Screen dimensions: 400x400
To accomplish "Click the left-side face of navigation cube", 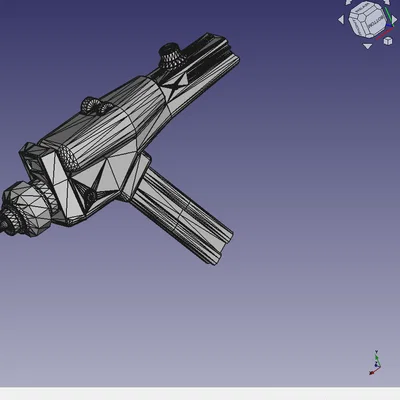I will (x=357, y=27).
